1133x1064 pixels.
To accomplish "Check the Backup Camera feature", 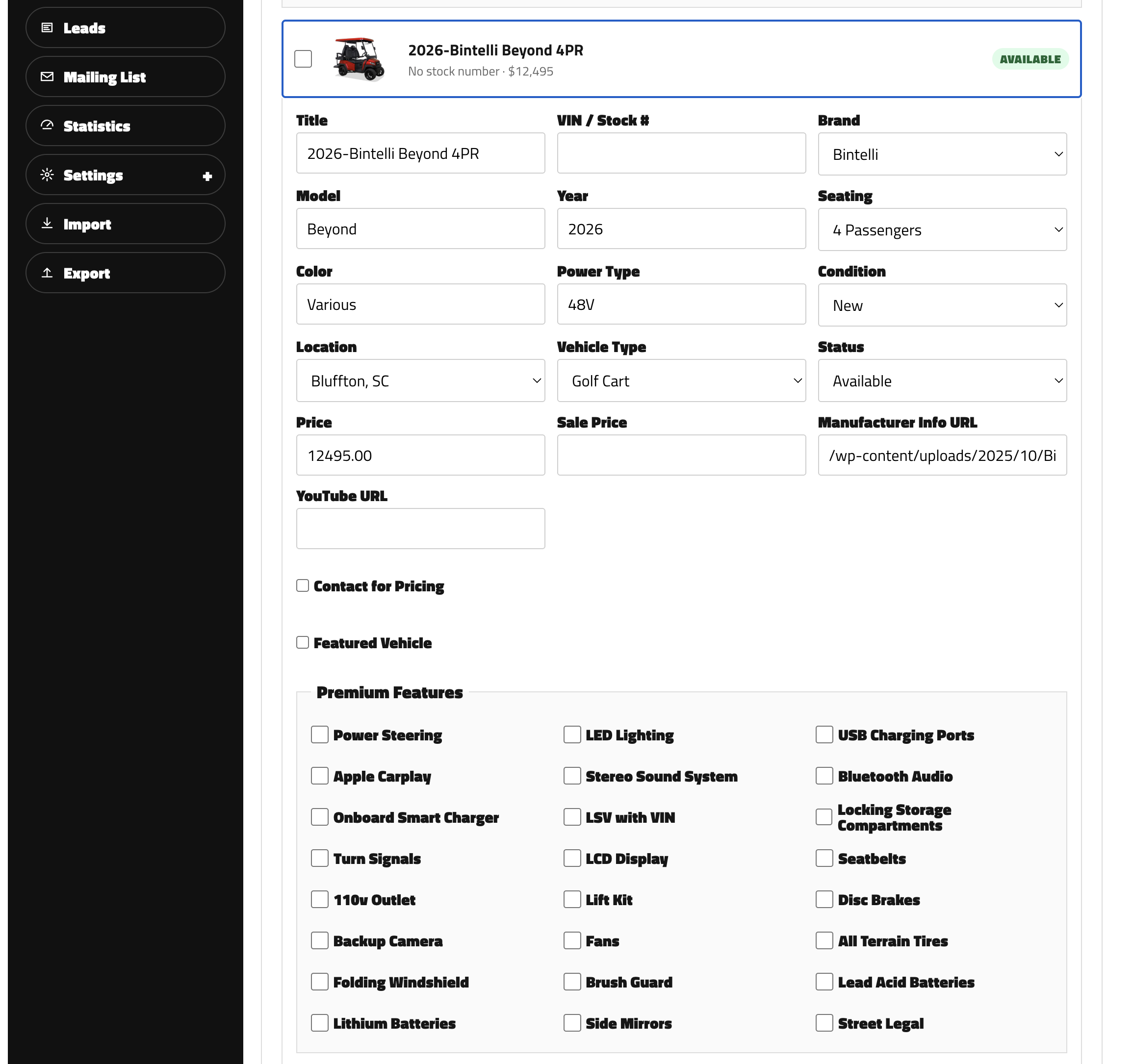I will pyautogui.click(x=320, y=940).
